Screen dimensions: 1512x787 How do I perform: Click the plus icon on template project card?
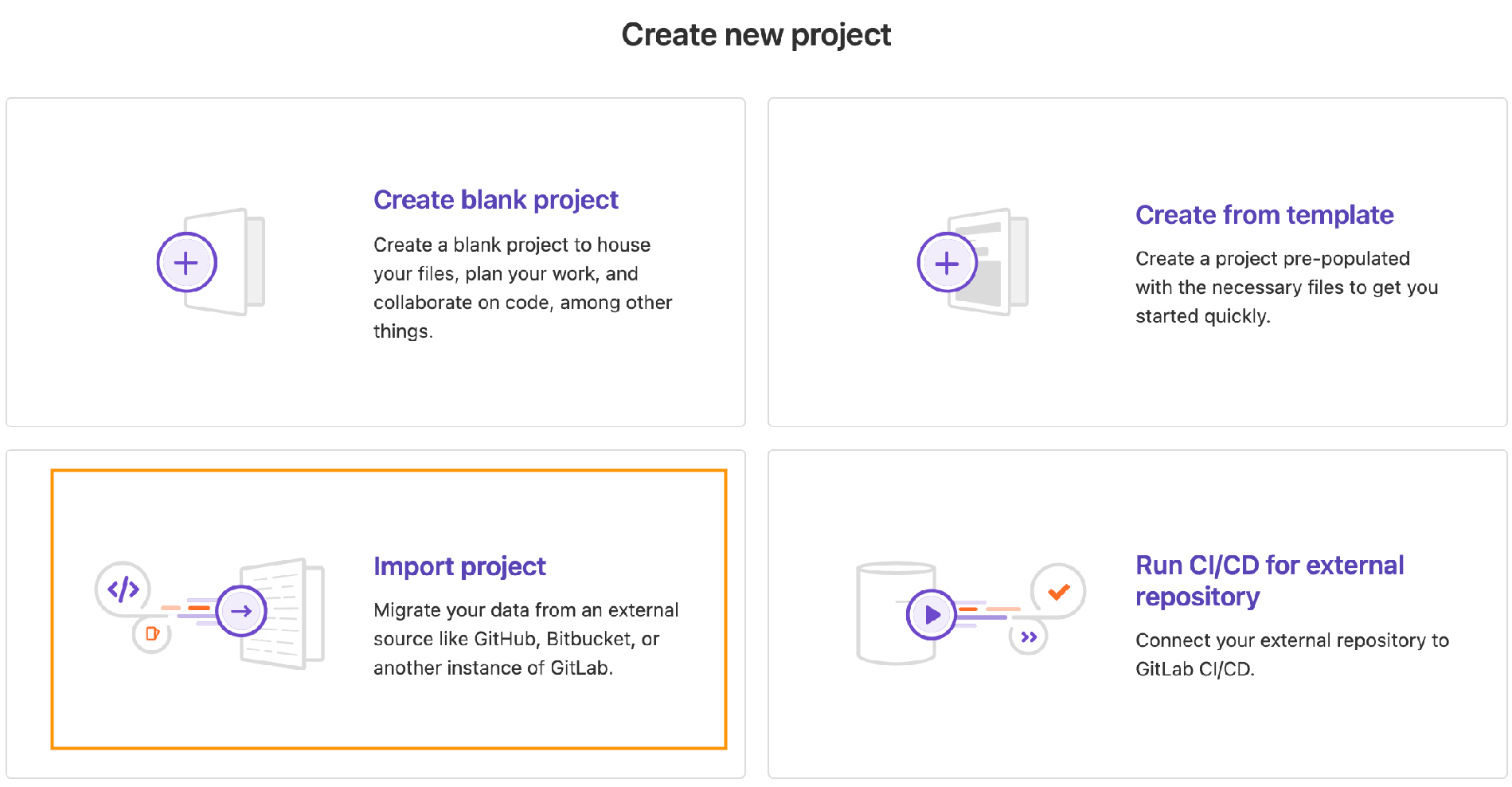pyautogui.click(x=947, y=263)
